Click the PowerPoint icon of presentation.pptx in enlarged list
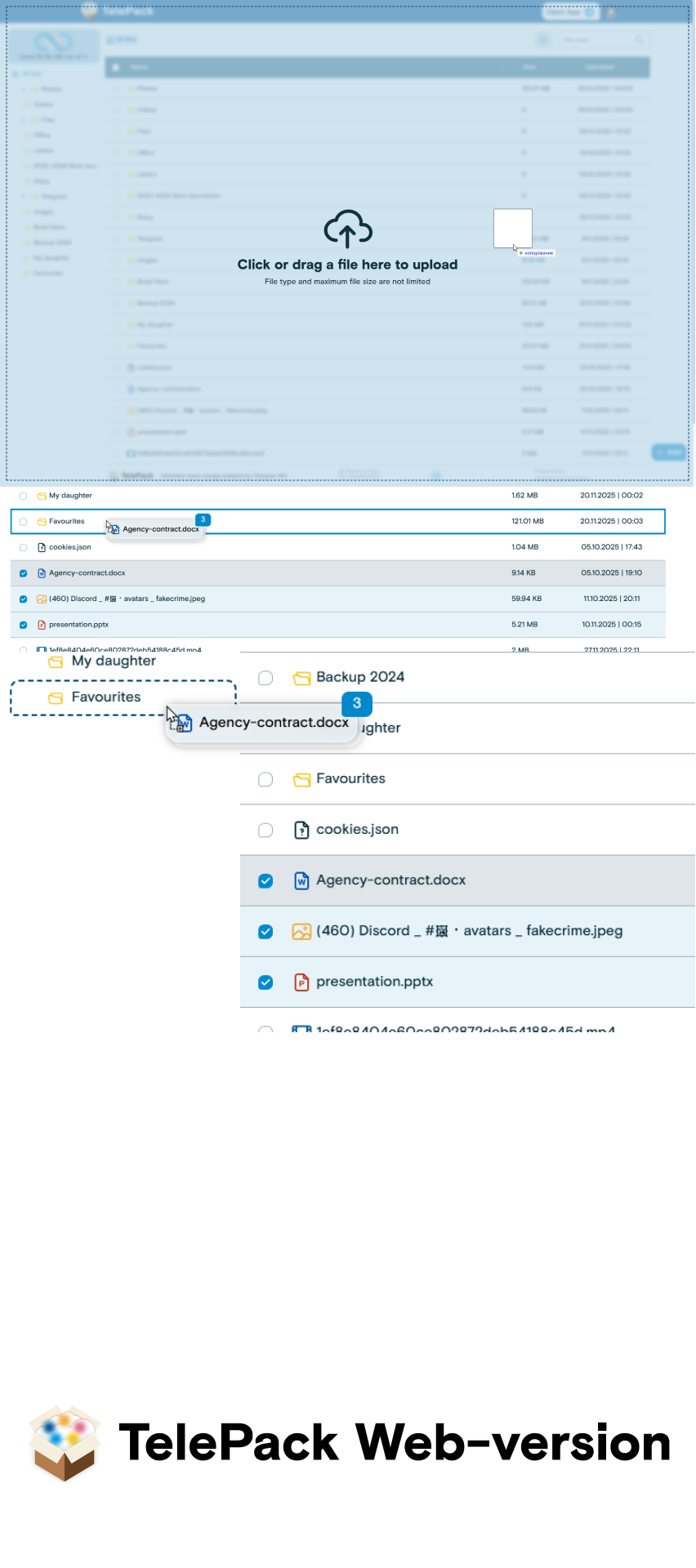The width and height of the screenshot is (696, 1568). pos(301,982)
